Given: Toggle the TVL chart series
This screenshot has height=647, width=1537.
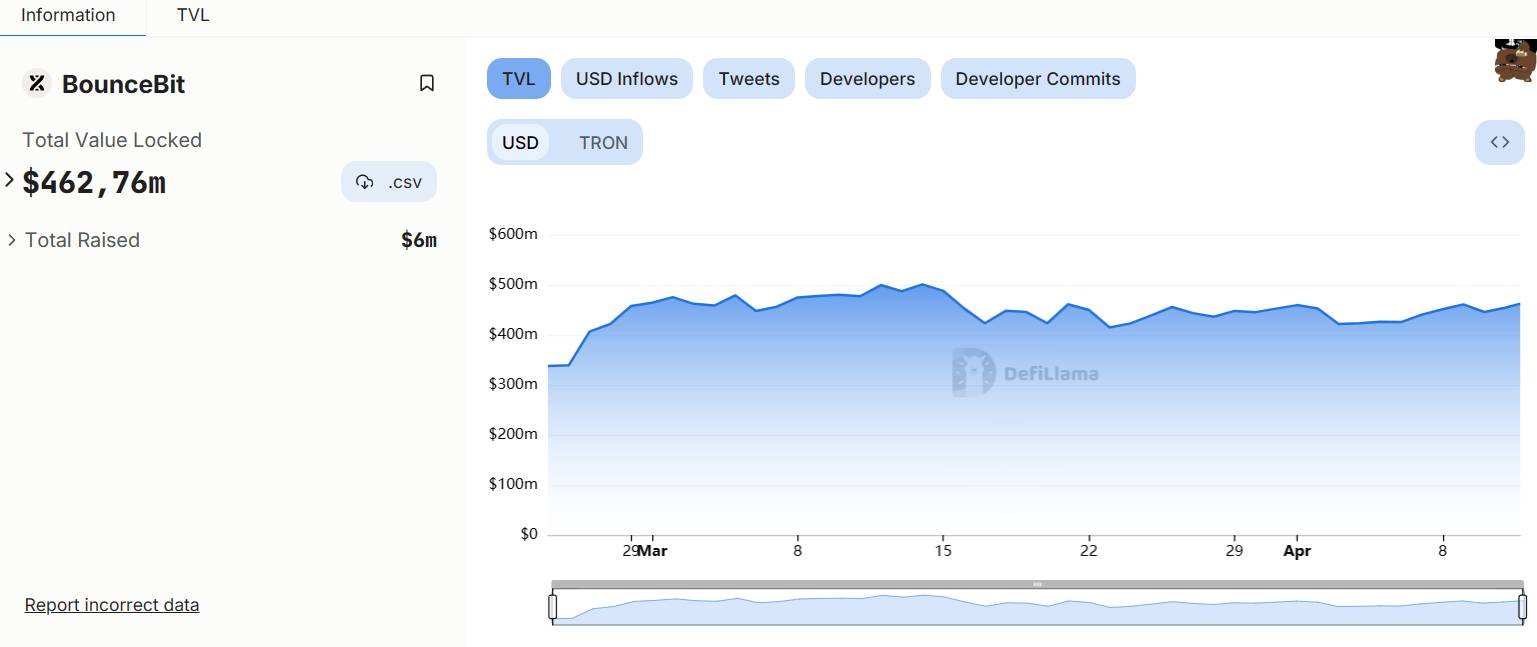Looking at the screenshot, I should 519,79.
